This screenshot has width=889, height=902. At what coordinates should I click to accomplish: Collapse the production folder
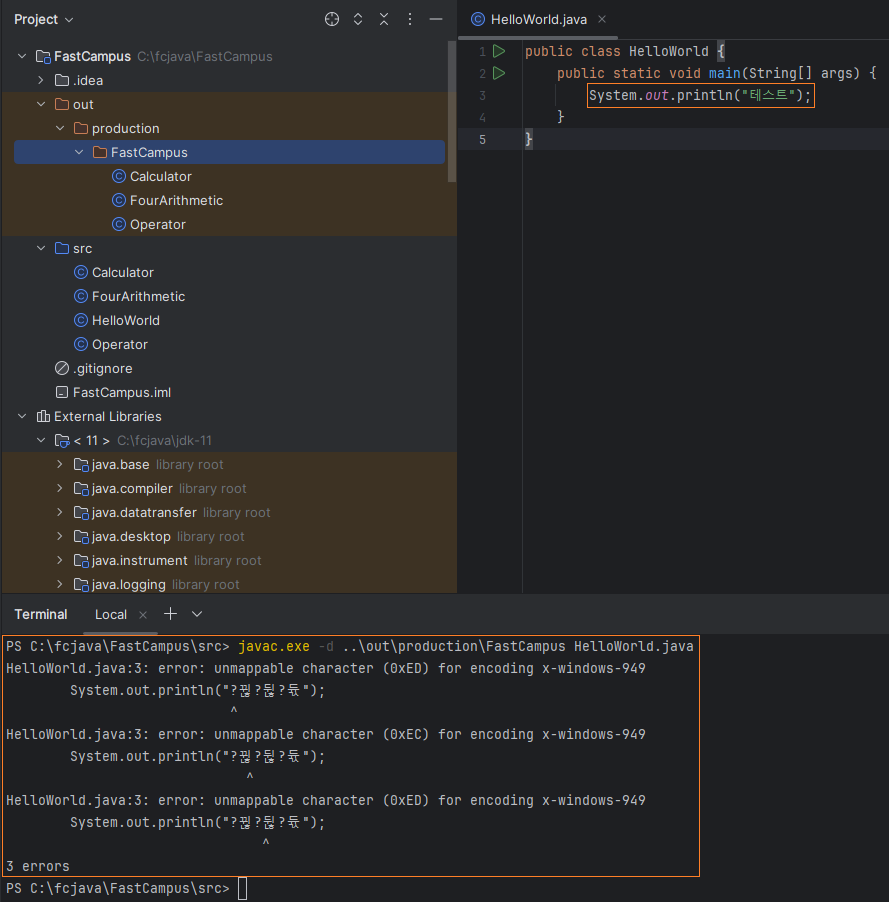[60, 128]
